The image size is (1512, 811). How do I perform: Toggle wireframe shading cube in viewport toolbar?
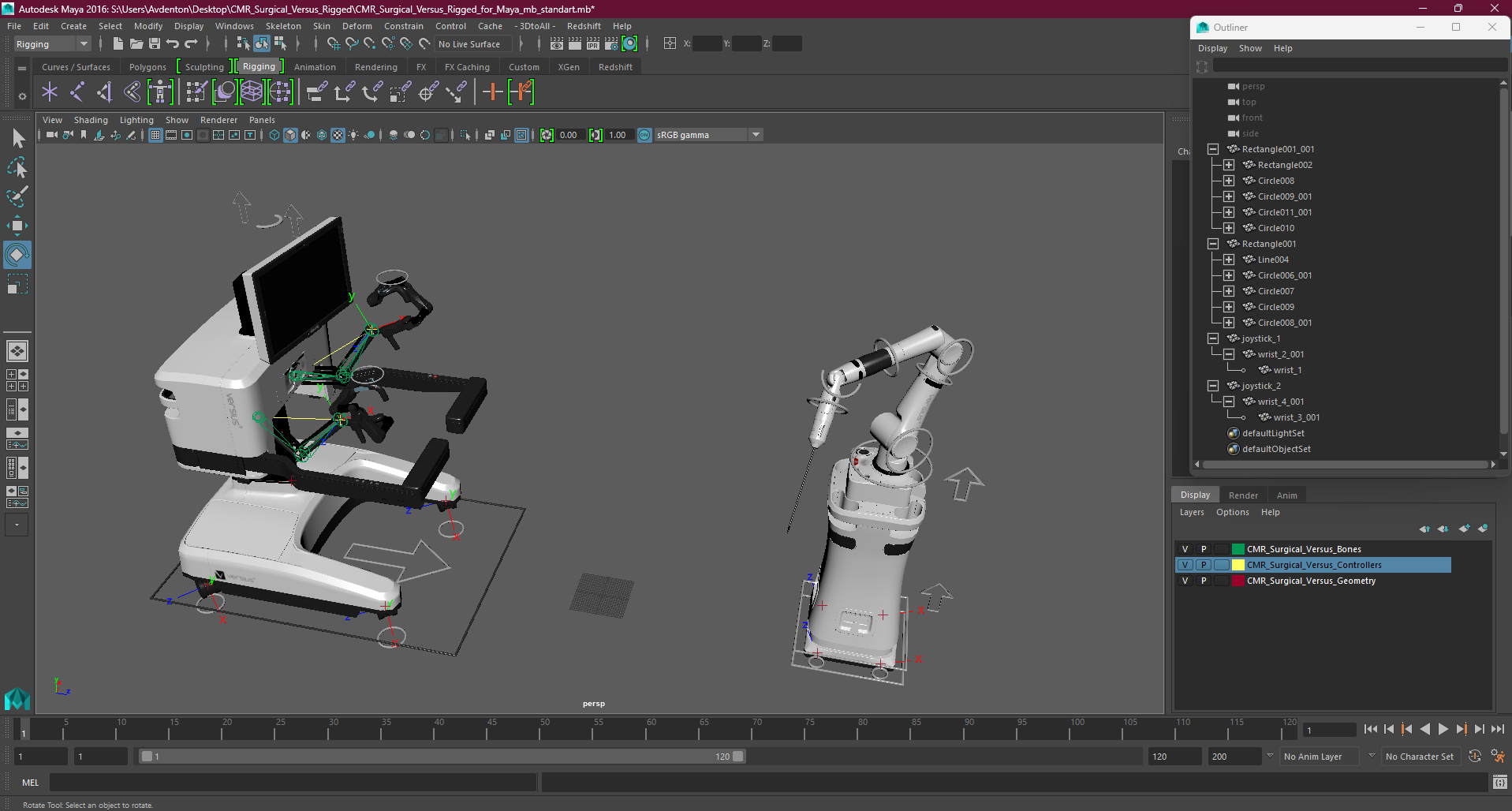(x=274, y=135)
